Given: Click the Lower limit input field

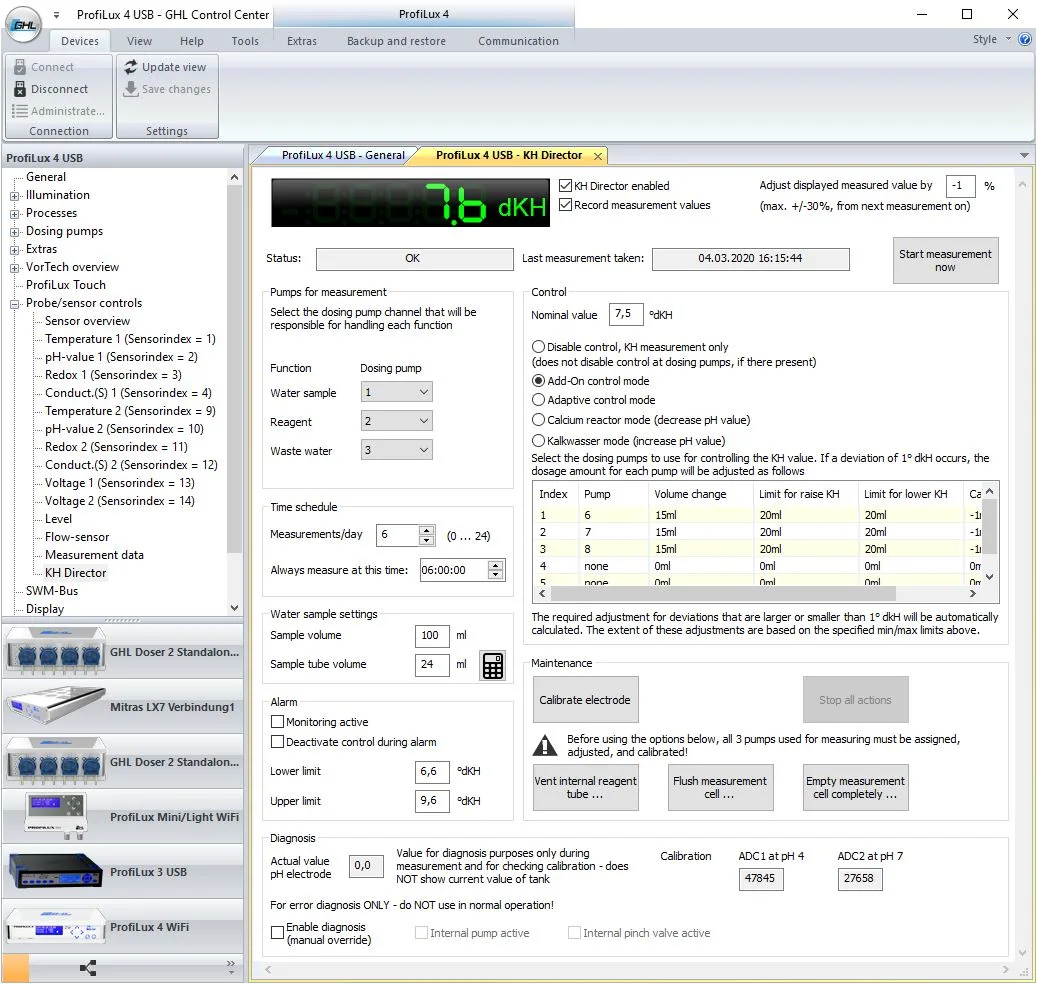Looking at the screenshot, I should (431, 771).
